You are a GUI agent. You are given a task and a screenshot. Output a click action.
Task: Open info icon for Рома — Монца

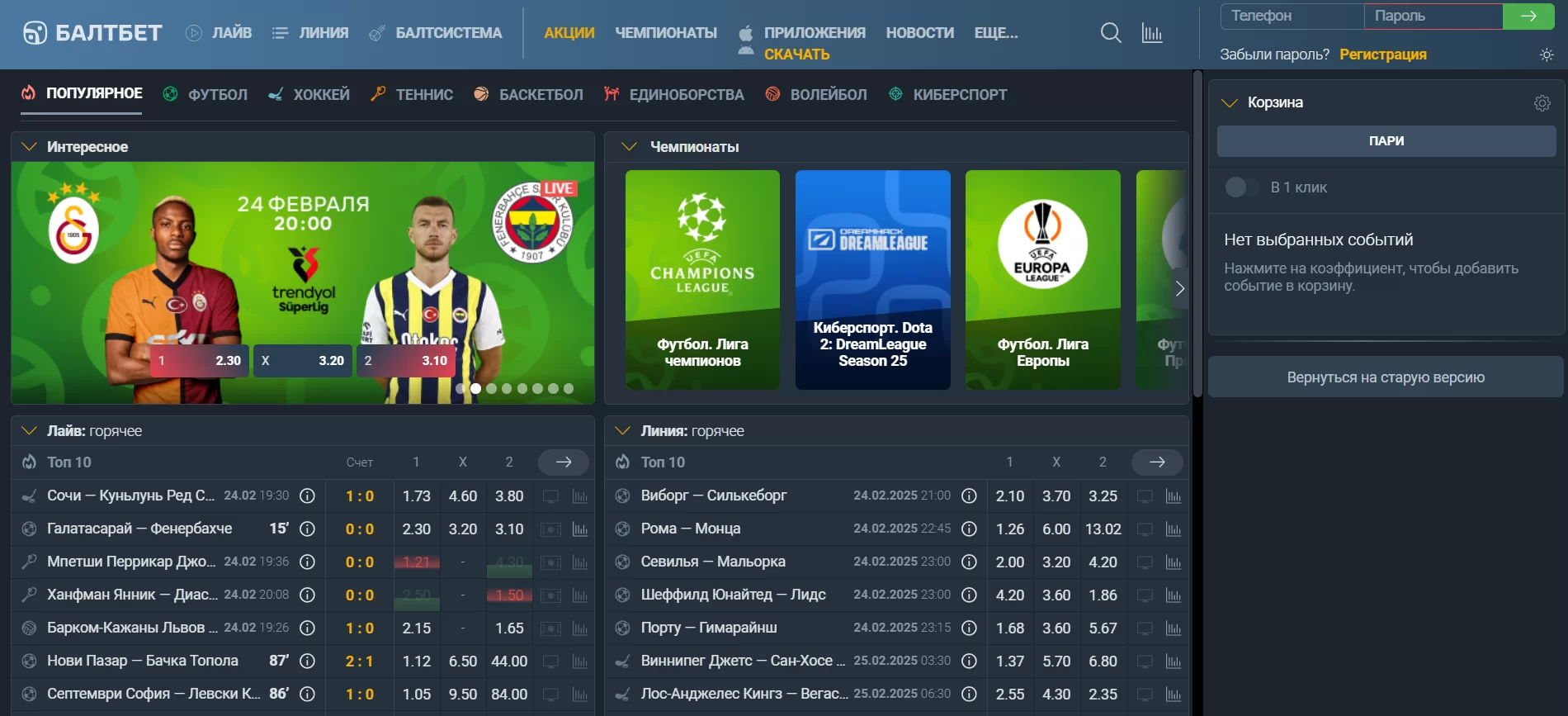969,529
